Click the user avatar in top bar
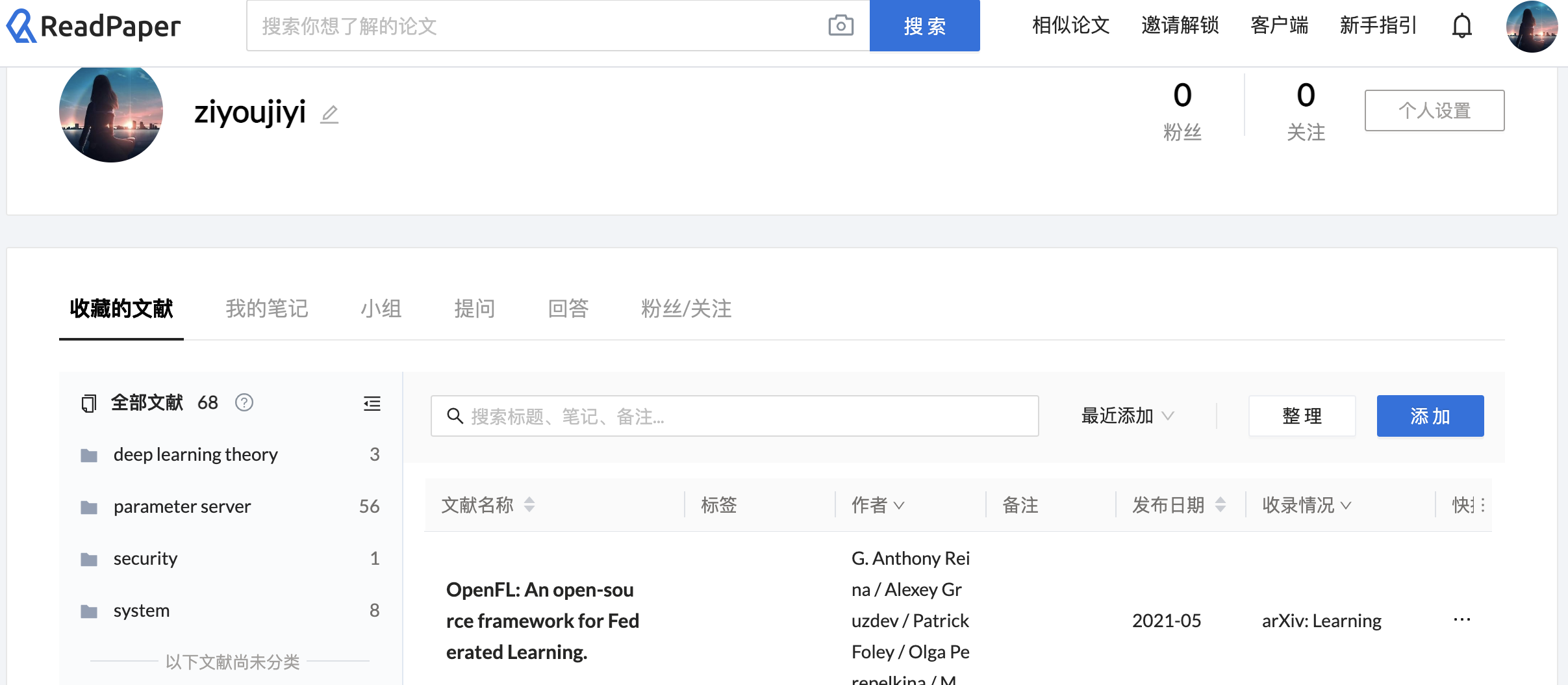1568x685 pixels. click(1531, 26)
